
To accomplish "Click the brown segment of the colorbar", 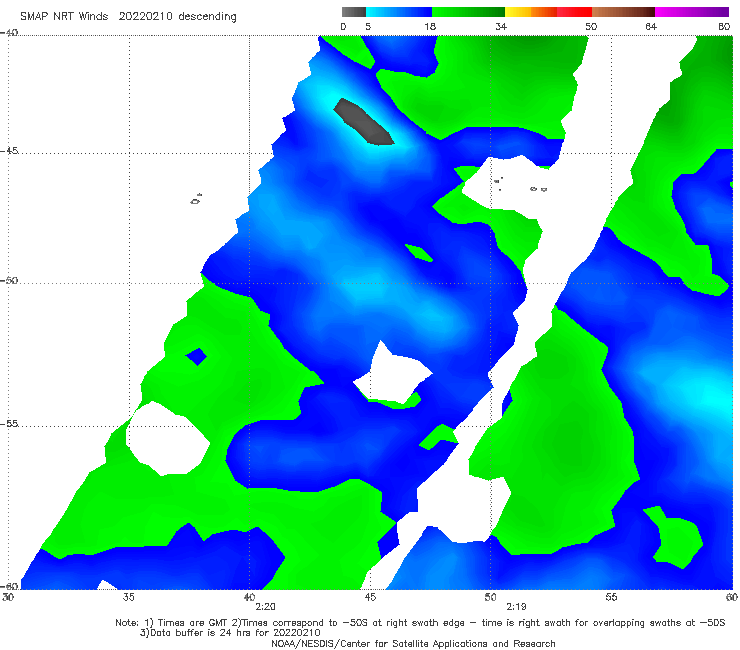I will [623, 12].
